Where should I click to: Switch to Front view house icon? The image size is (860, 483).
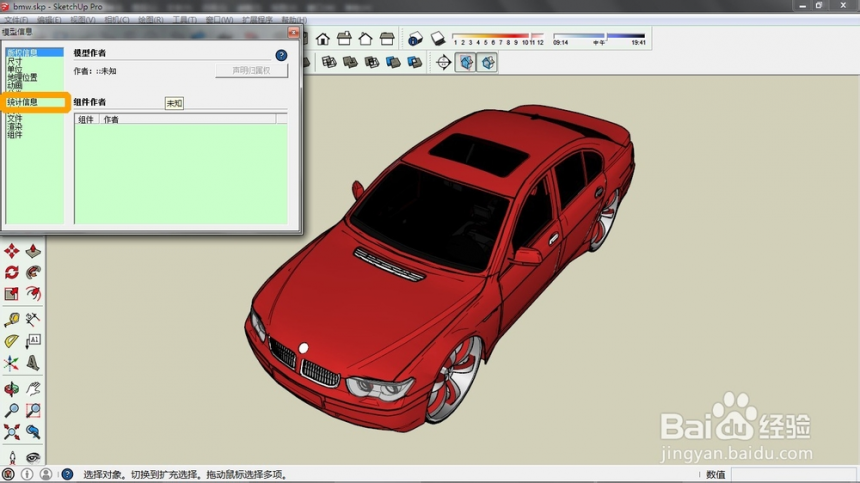coord(323,39)
